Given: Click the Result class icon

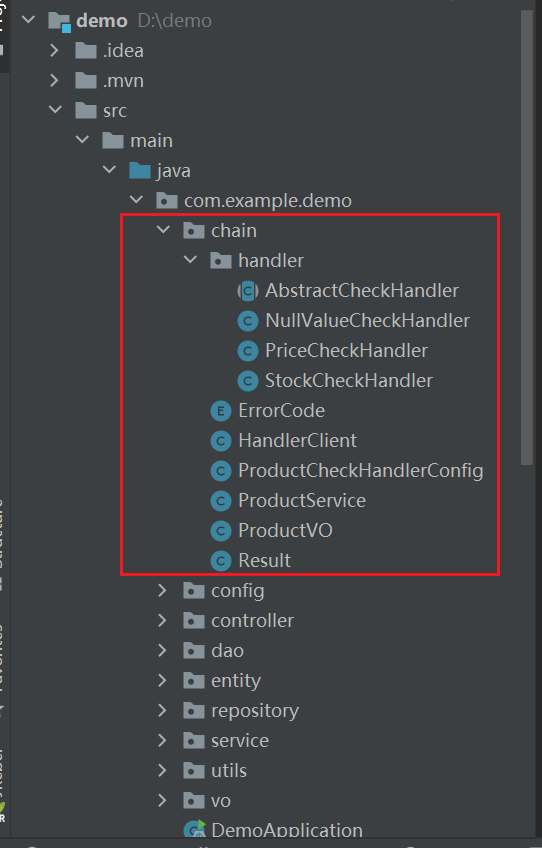Looking at the screenshot, I should point(221,561).
